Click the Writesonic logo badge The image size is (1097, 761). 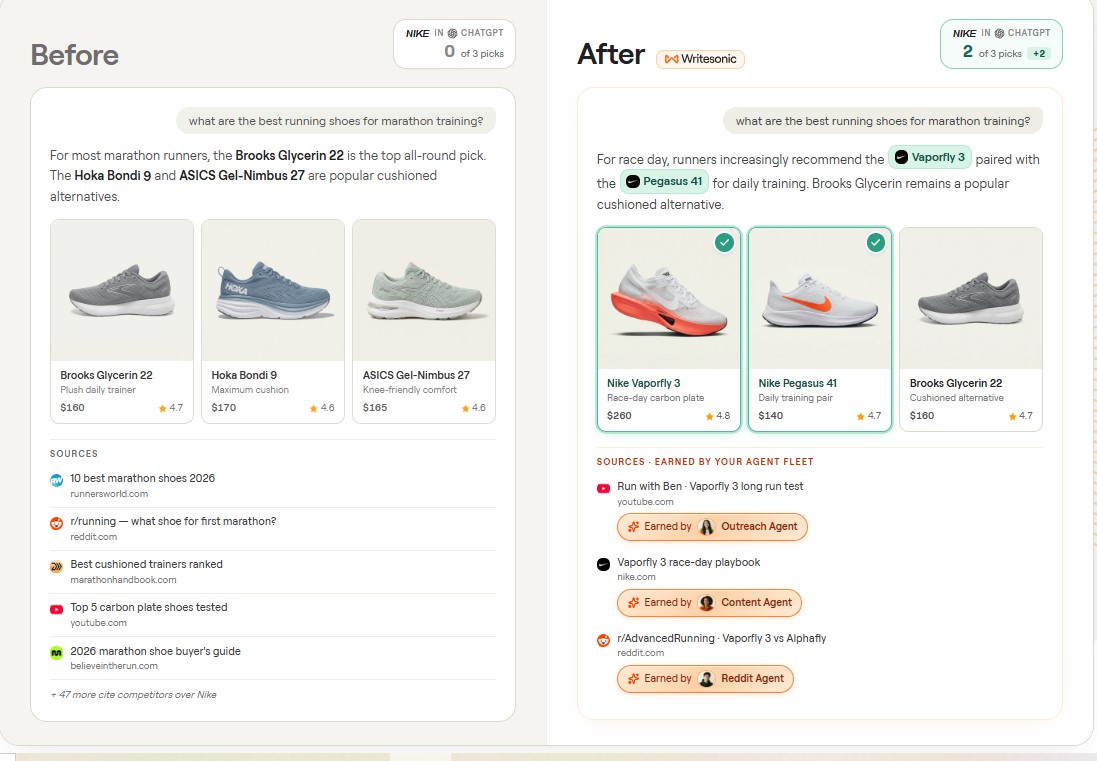700,59
